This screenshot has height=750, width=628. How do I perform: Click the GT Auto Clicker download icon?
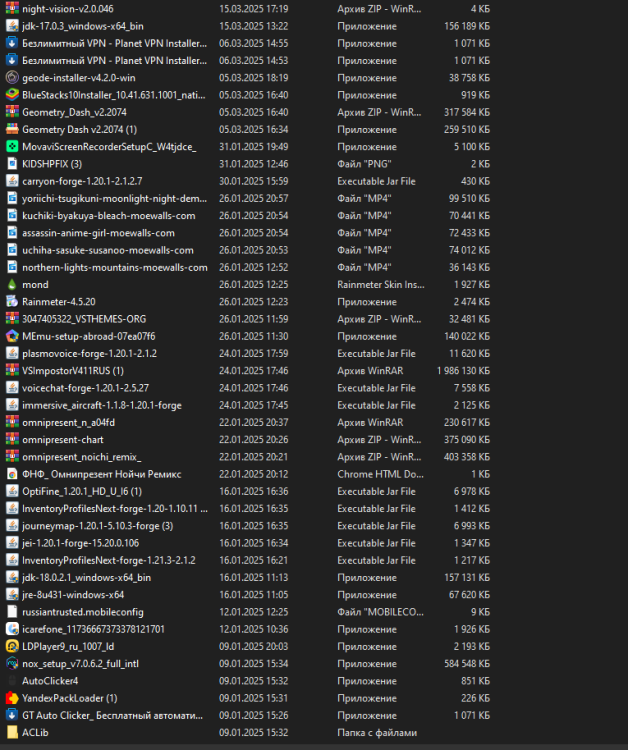click(x=12, y=715)
